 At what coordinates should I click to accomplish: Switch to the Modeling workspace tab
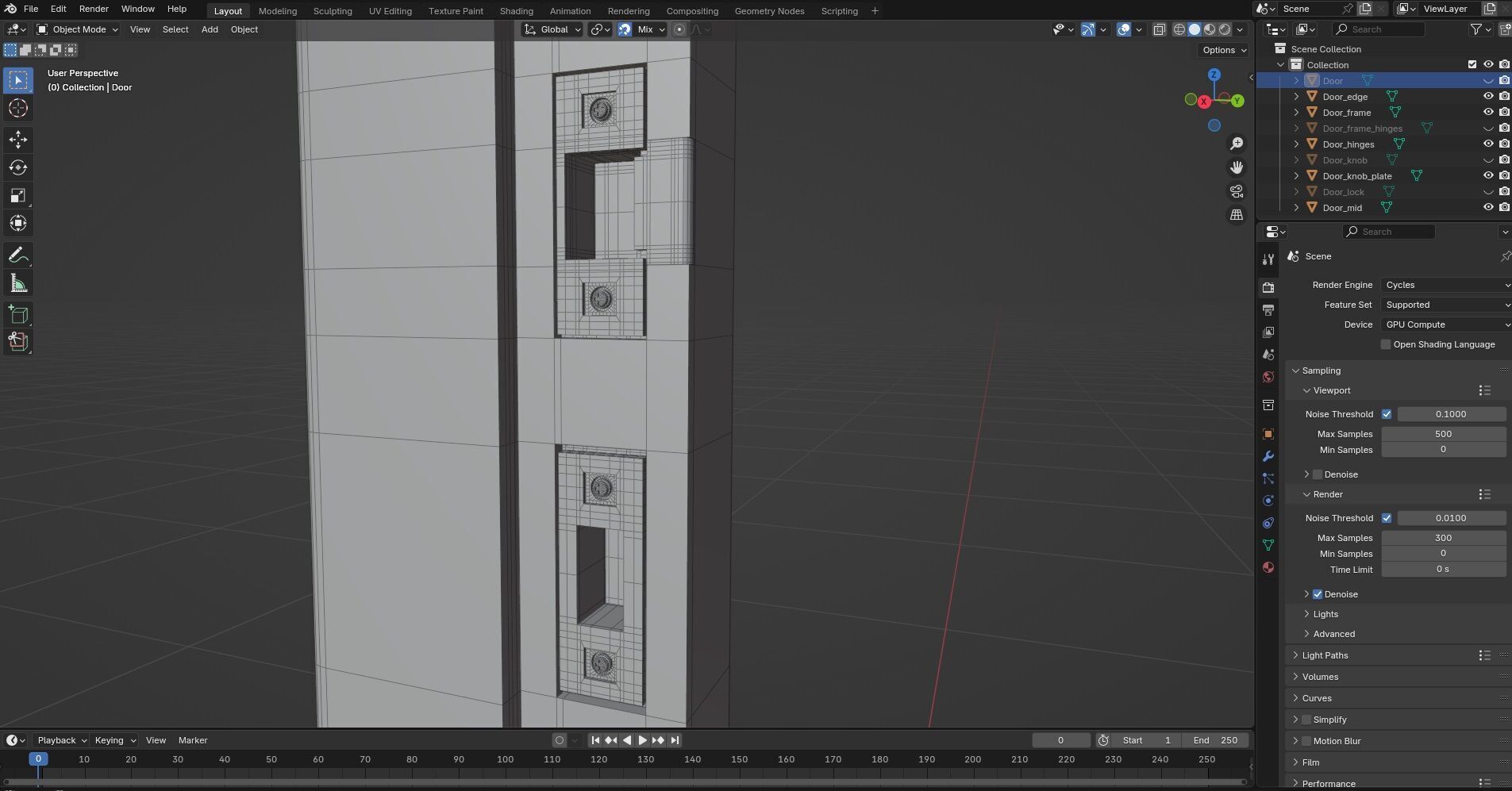click(x=278, y=11)
